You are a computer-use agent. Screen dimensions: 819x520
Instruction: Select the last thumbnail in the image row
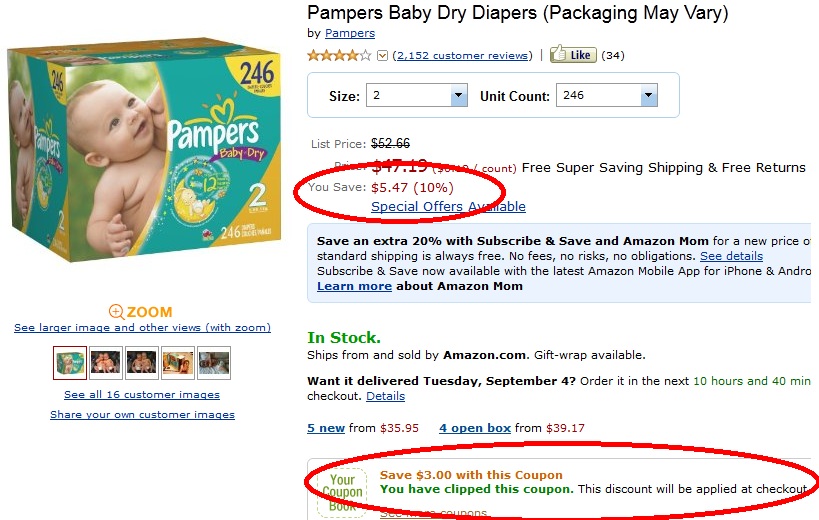(214, 363)
